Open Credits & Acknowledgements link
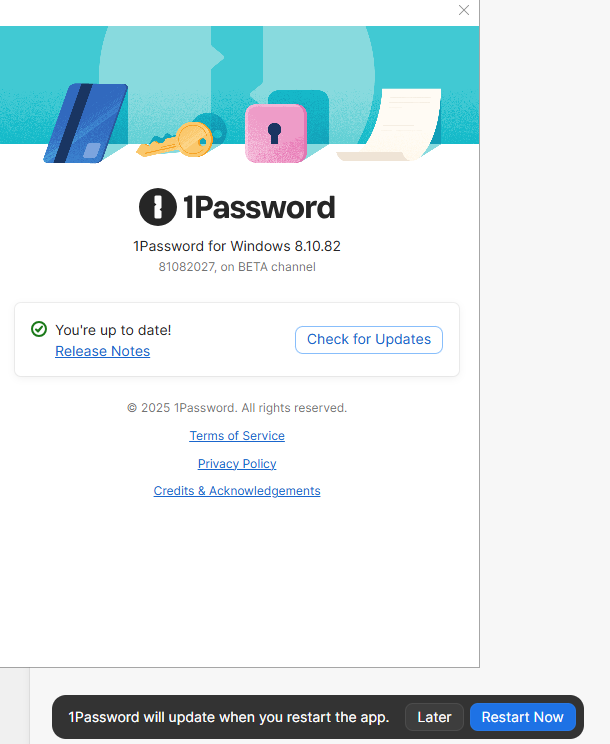 (237, 491)
